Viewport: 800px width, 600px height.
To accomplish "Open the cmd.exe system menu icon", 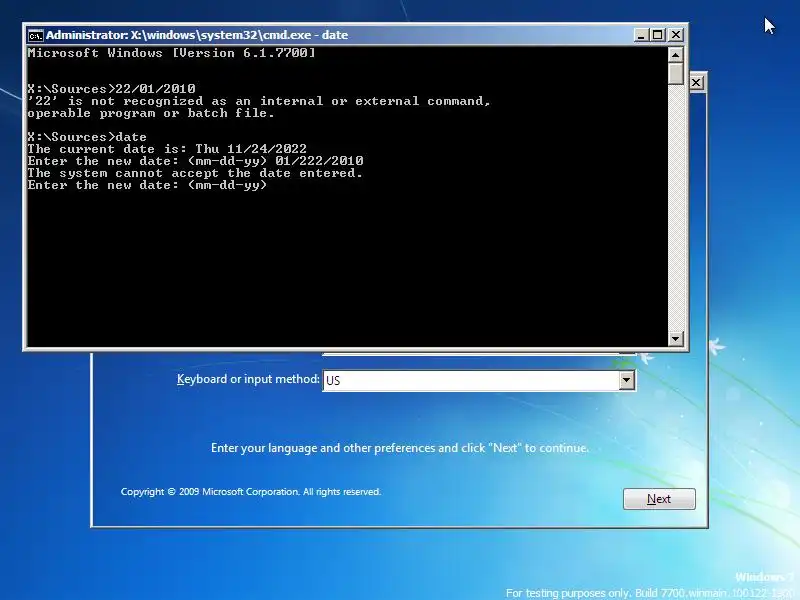I will [x=35, y=35].
